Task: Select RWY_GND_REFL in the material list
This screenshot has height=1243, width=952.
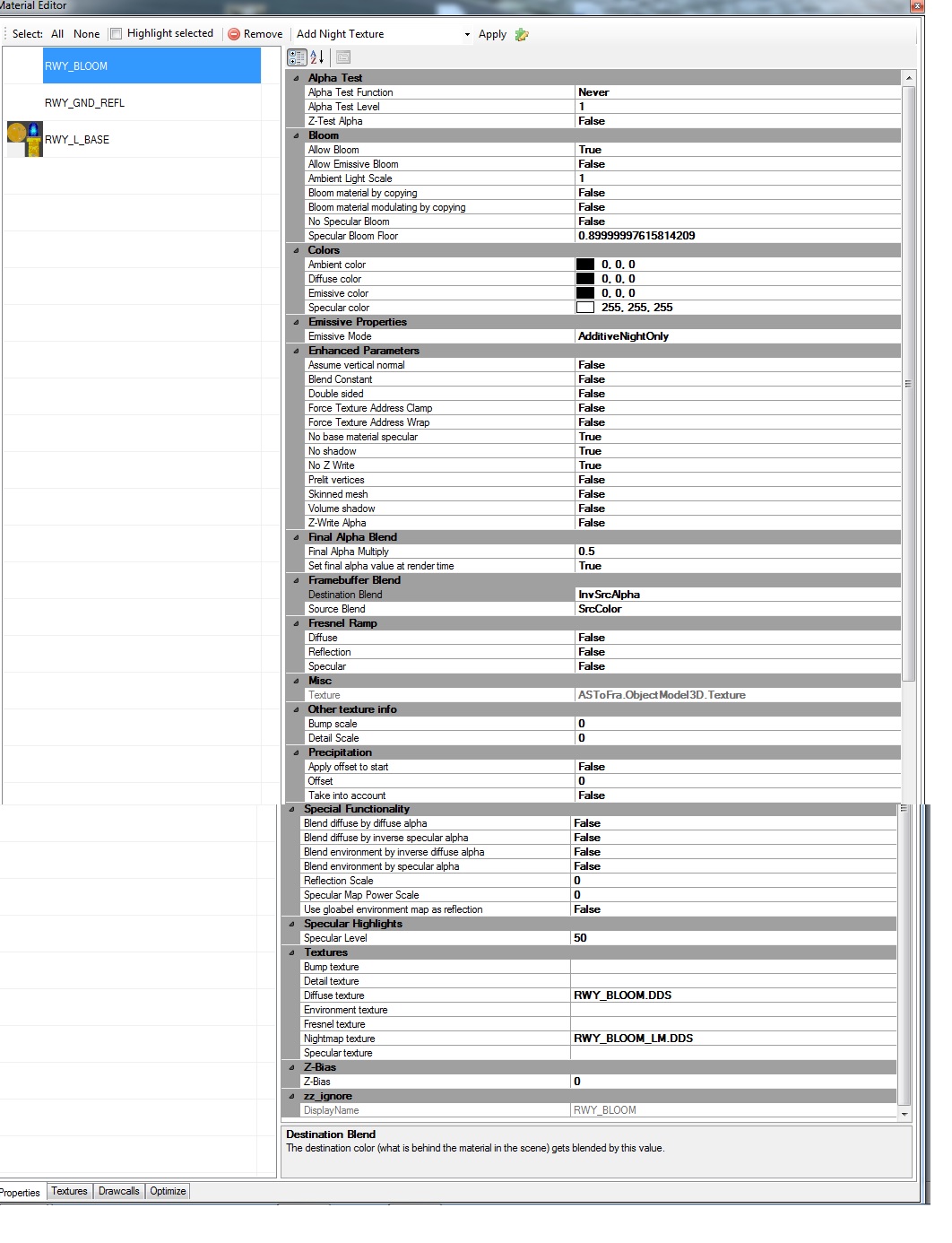Action: click(85, 103)
